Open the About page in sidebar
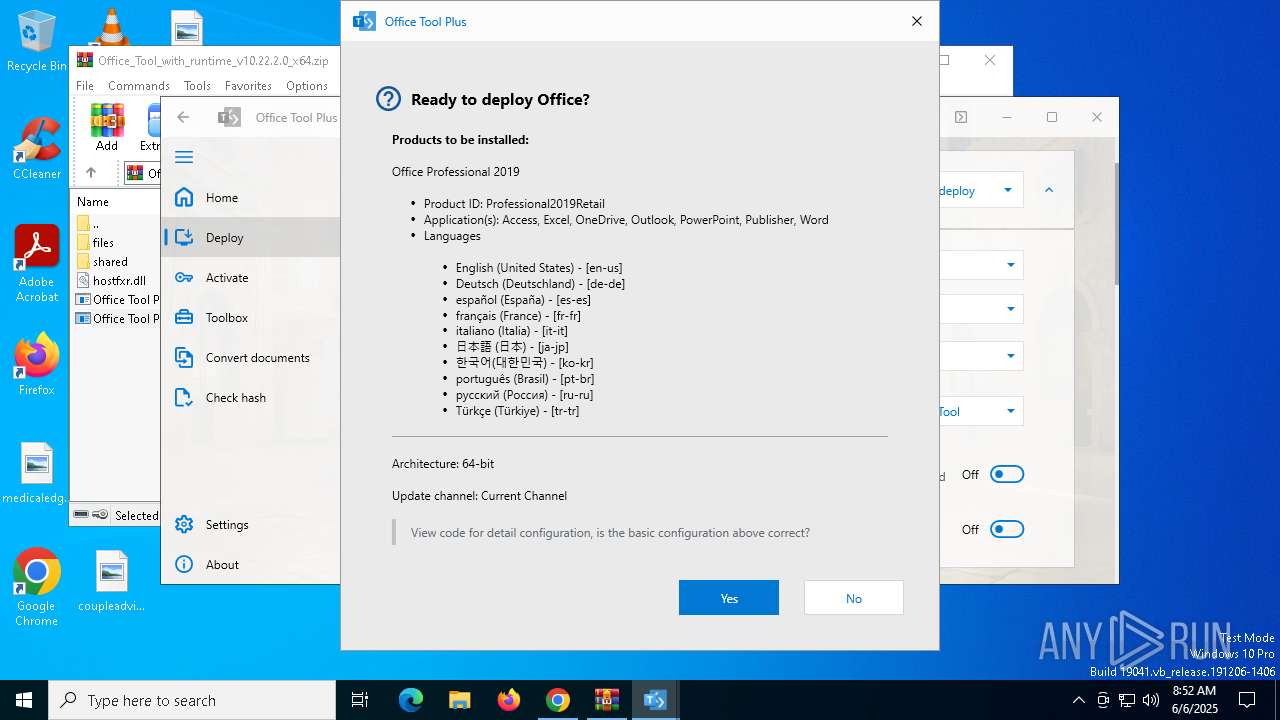Screen dimensions: 1280x720 pyautogui.click(x=251, y=565)
